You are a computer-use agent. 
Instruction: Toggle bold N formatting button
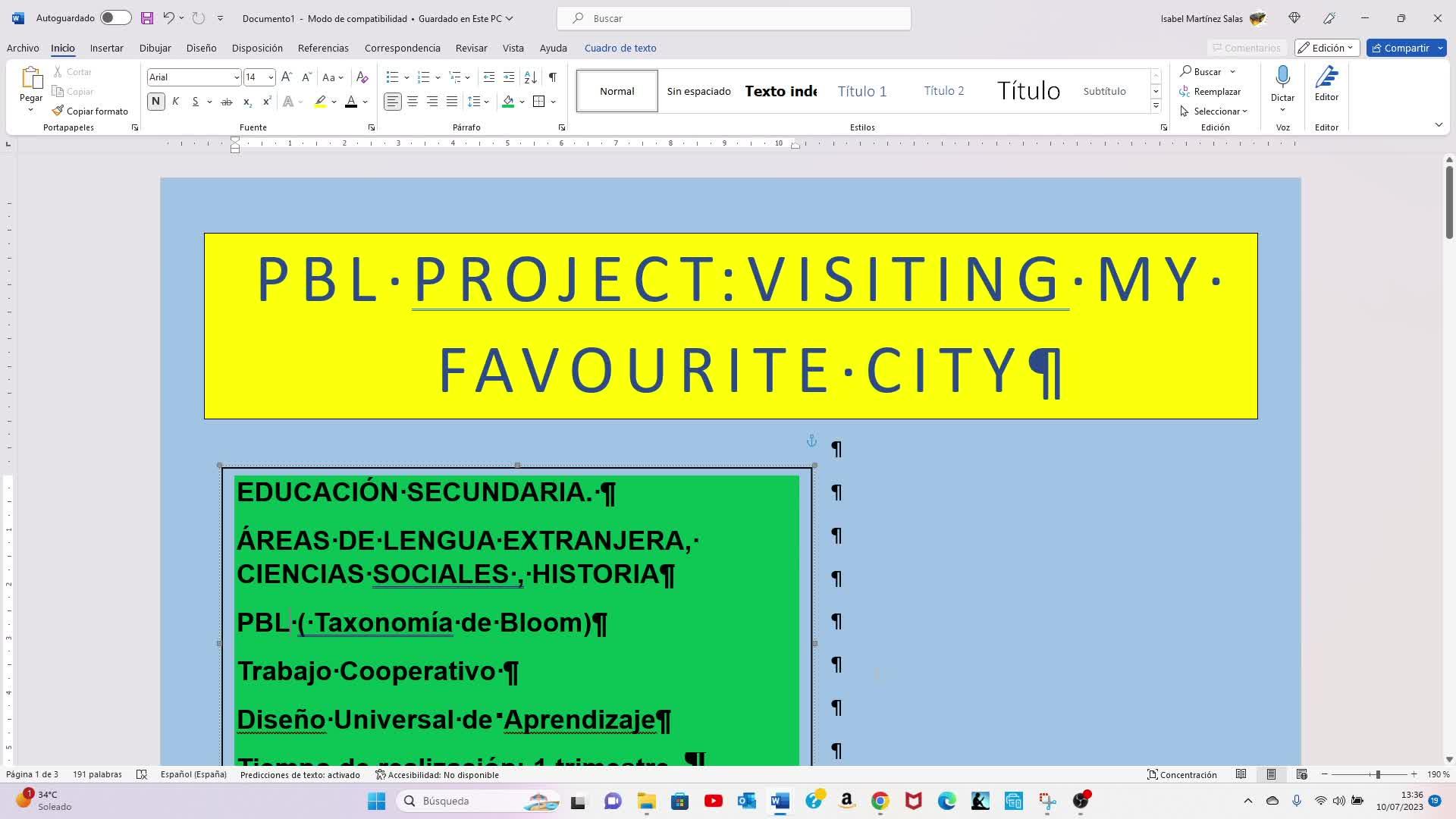[155, 102]
